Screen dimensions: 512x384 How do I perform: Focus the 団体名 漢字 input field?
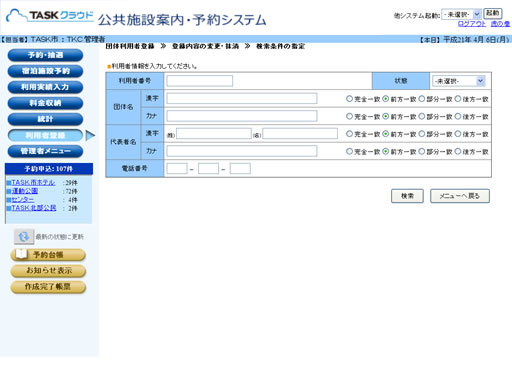pyautogui.click(x=242, y=98)
